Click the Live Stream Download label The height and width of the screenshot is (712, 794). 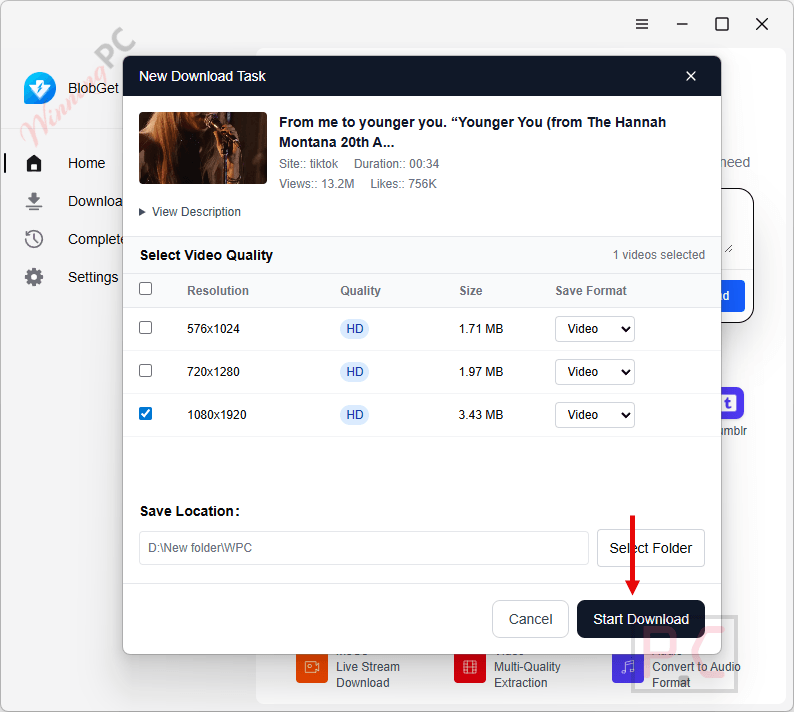coord(368,675)
